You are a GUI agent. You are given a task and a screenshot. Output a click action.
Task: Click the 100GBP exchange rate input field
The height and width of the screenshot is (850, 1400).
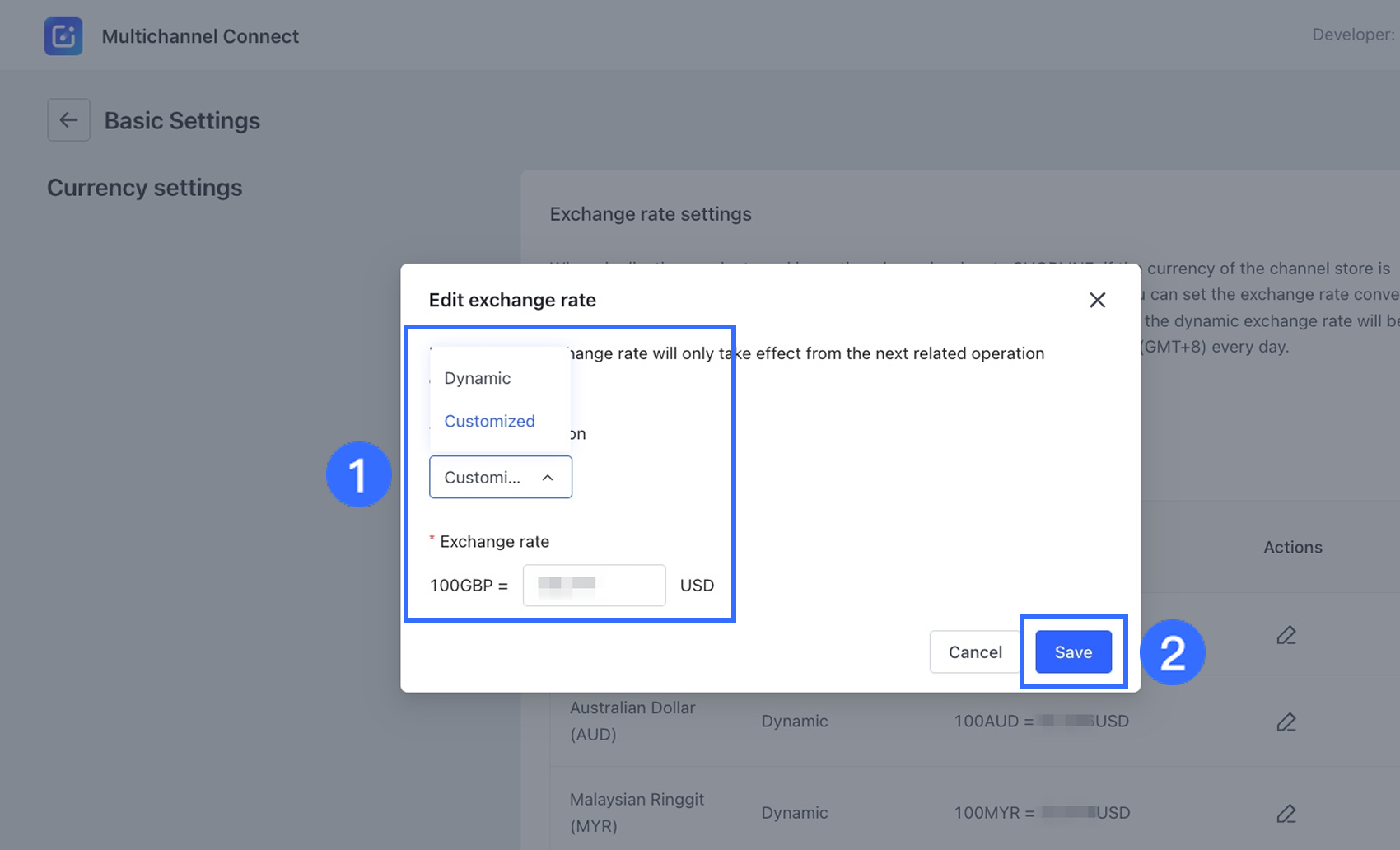click(x=594, y=586)
